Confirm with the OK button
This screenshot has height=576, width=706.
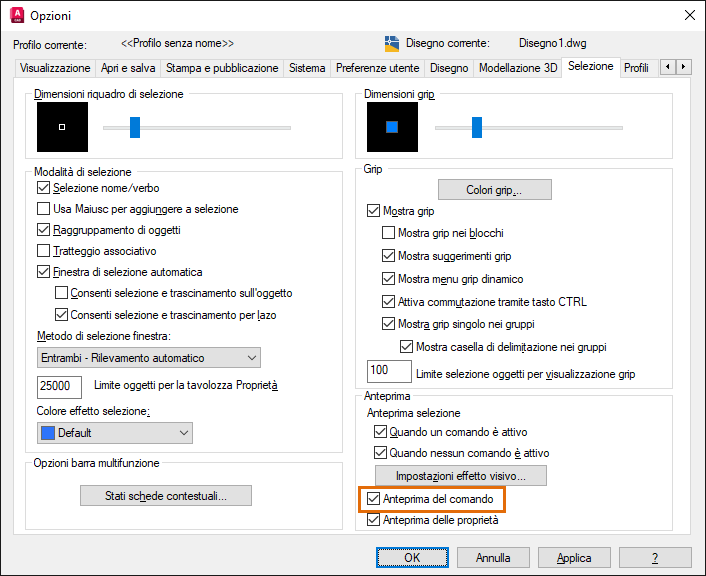click(412, 558)
